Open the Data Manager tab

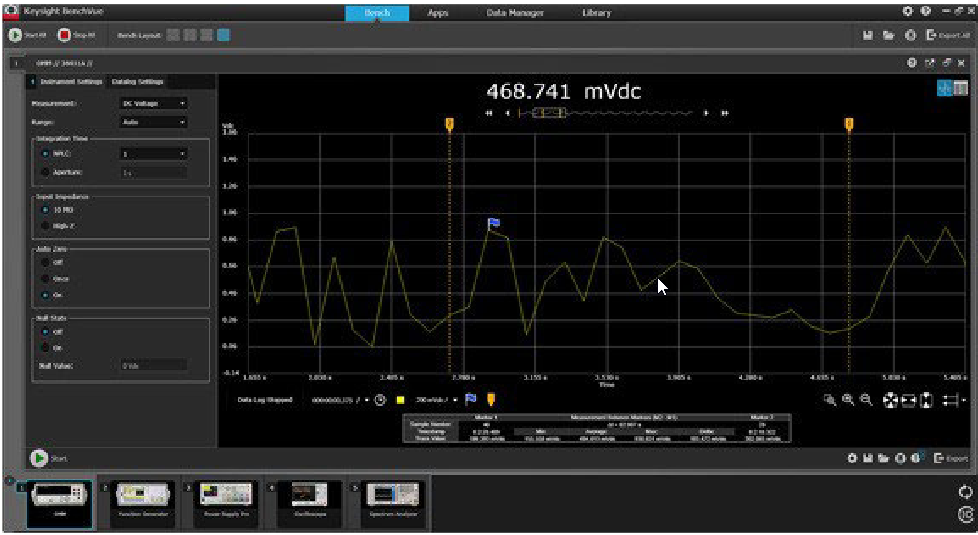click(515, 13)
